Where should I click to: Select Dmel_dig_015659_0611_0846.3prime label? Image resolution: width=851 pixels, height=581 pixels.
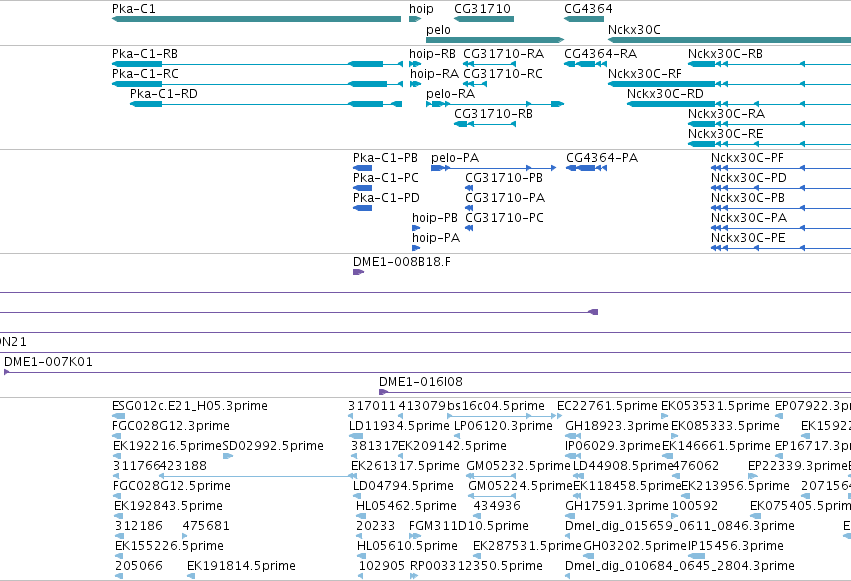680,526
